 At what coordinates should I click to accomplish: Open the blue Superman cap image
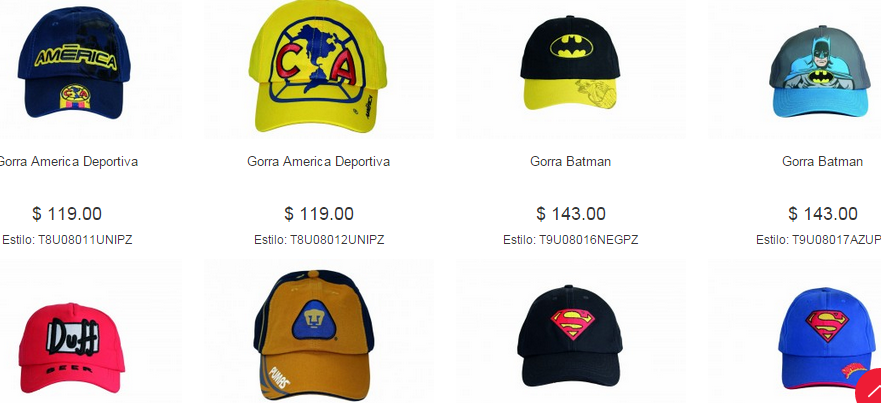pyautogui.click(x=826, y=338)
